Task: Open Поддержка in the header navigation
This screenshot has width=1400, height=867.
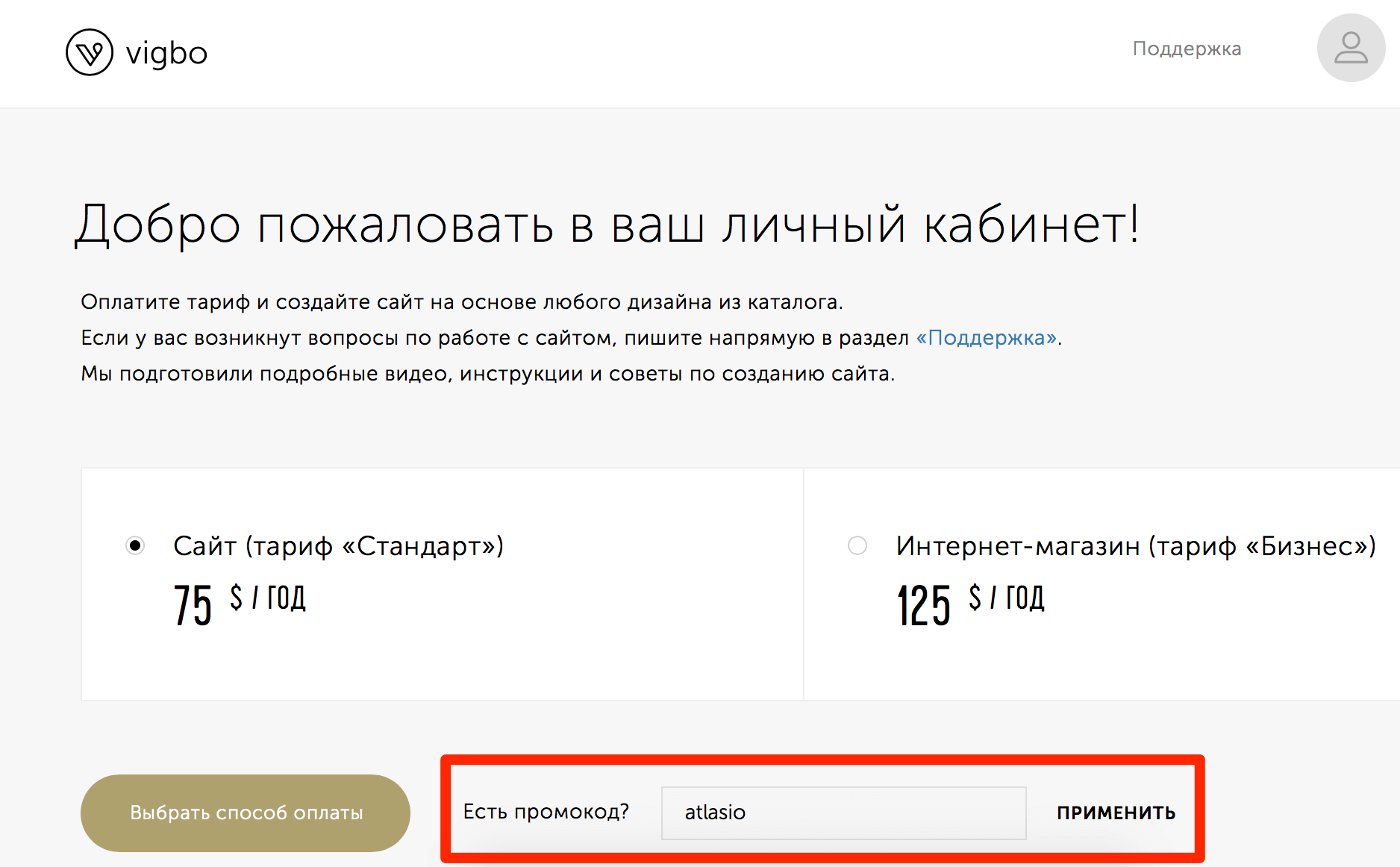Action: point(1187,49)
